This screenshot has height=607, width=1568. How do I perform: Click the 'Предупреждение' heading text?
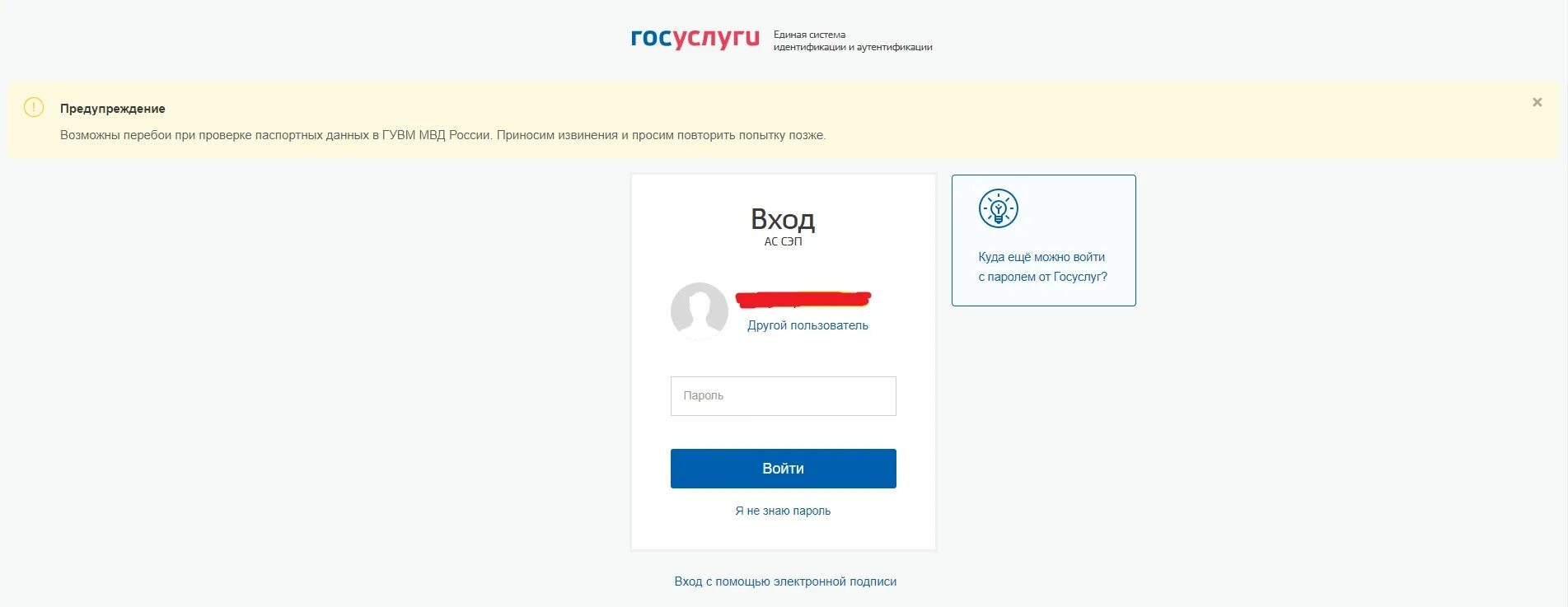point(113,109)
